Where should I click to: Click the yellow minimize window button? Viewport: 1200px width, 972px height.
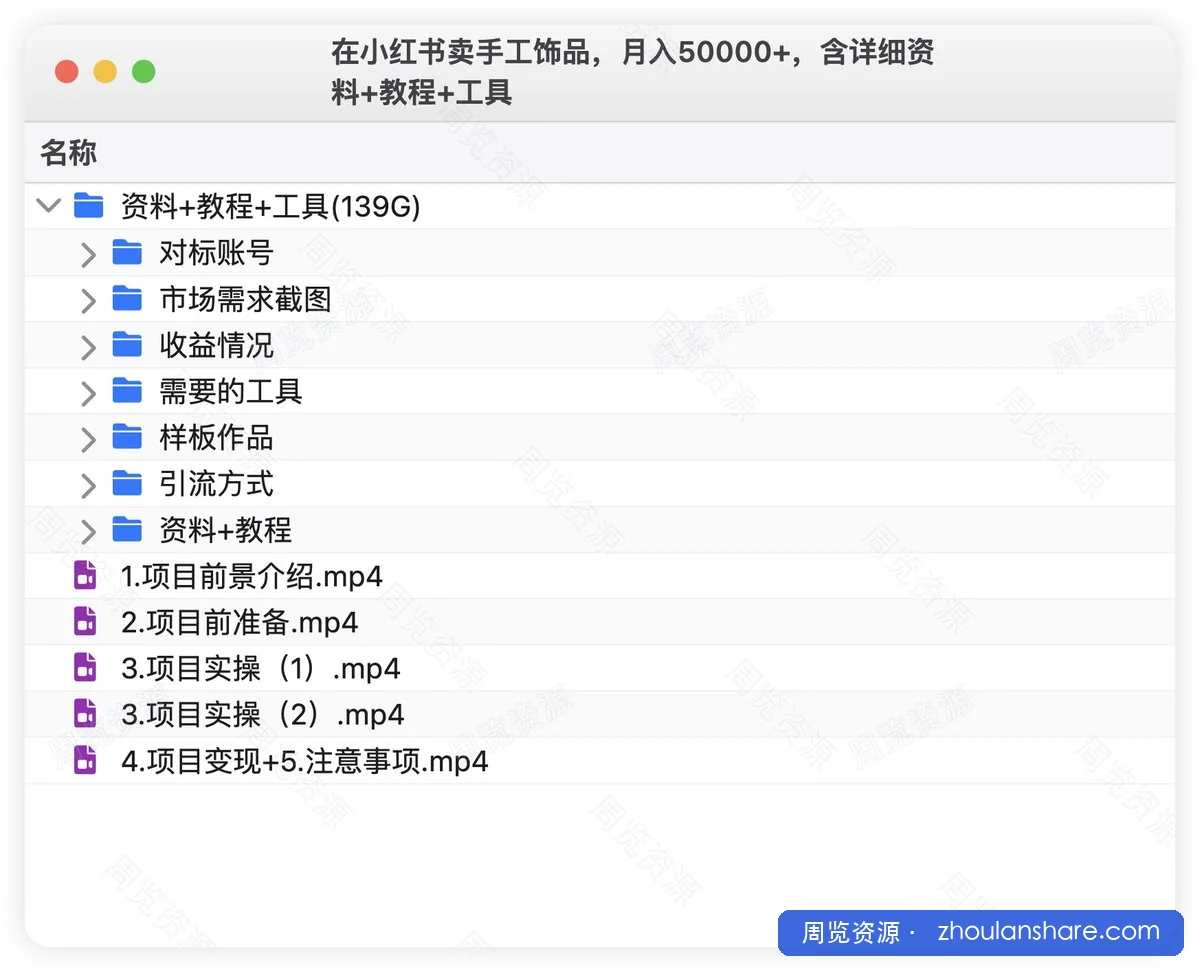click(x=105, y=72)
